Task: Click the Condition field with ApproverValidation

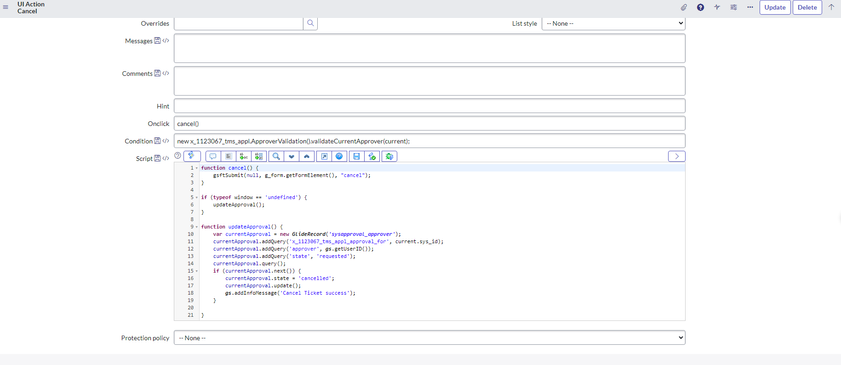Action: tap(430, 141)
